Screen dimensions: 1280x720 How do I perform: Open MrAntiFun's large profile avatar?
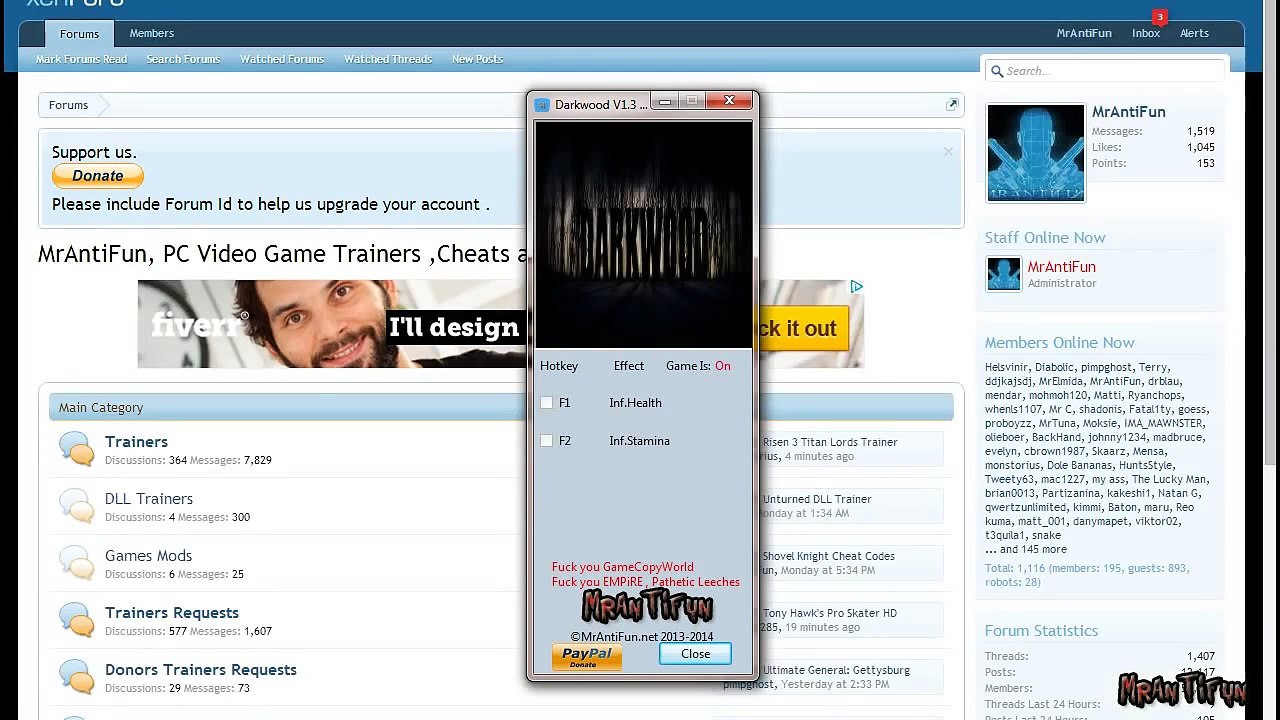[1035, 152]
